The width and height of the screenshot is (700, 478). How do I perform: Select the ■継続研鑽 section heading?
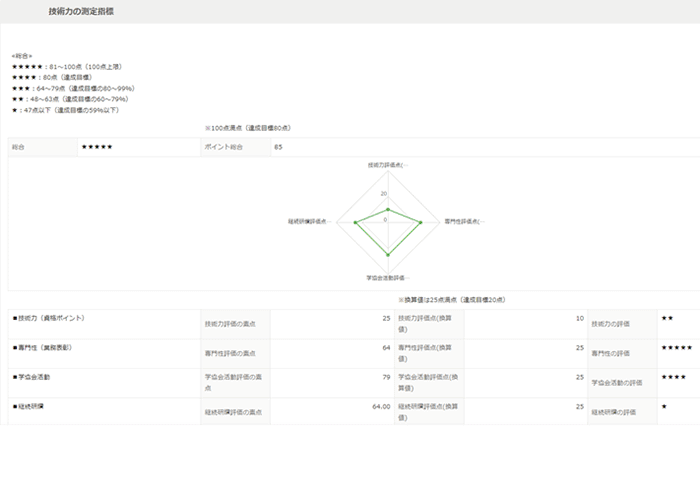pos(28,407)
